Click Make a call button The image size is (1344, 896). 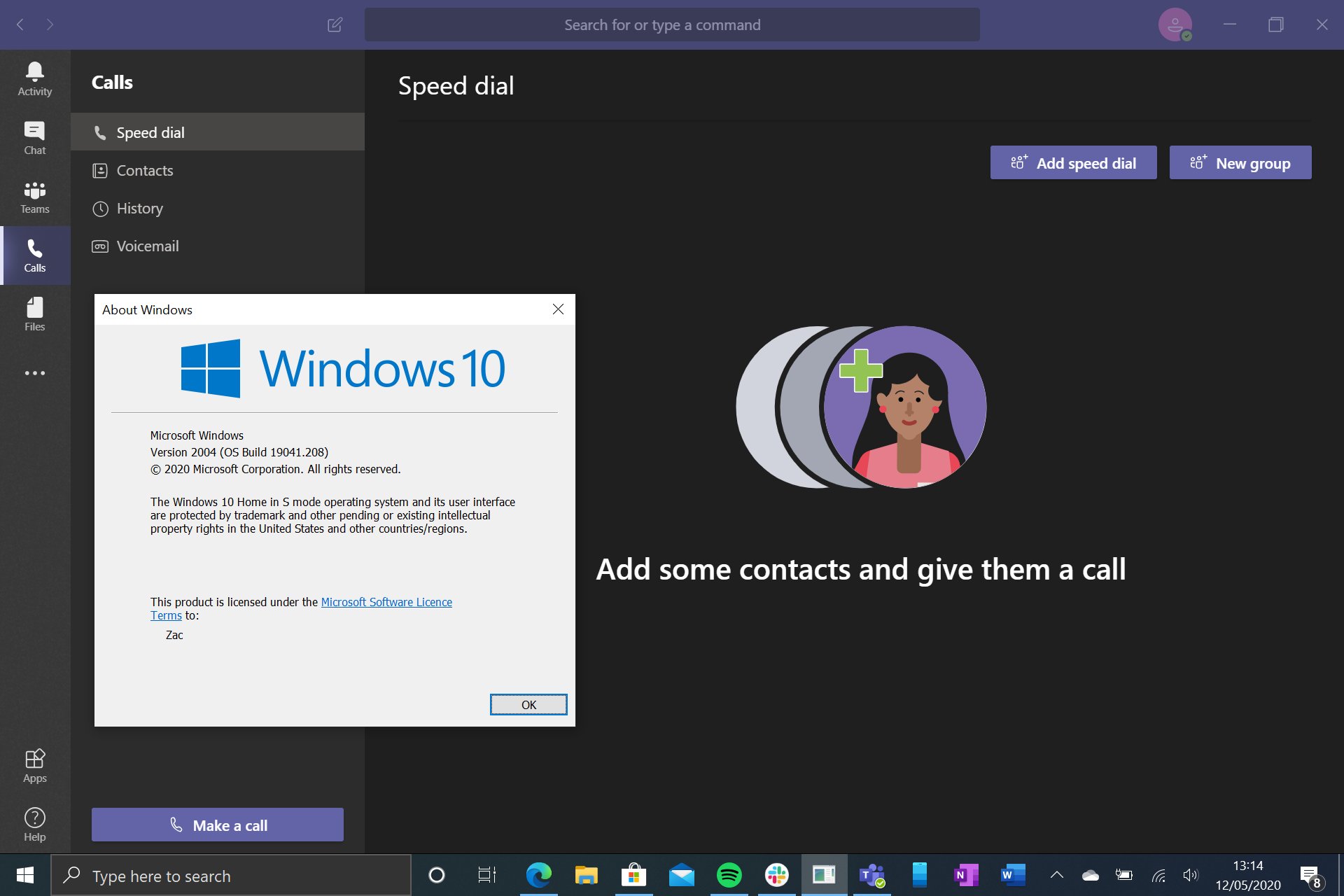(218, 825)
